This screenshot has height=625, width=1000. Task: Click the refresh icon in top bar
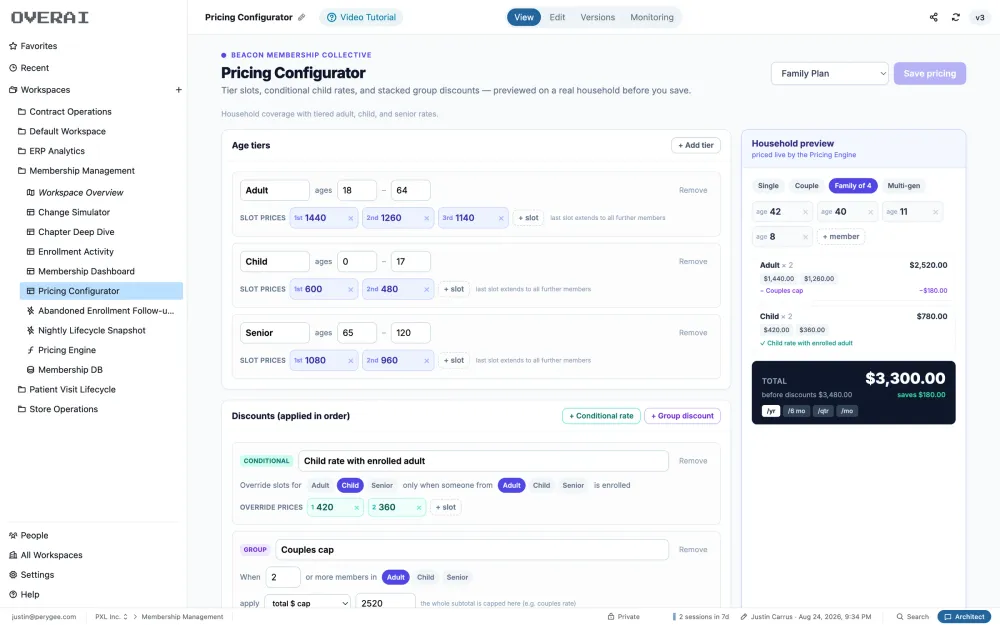click(955, 17)
